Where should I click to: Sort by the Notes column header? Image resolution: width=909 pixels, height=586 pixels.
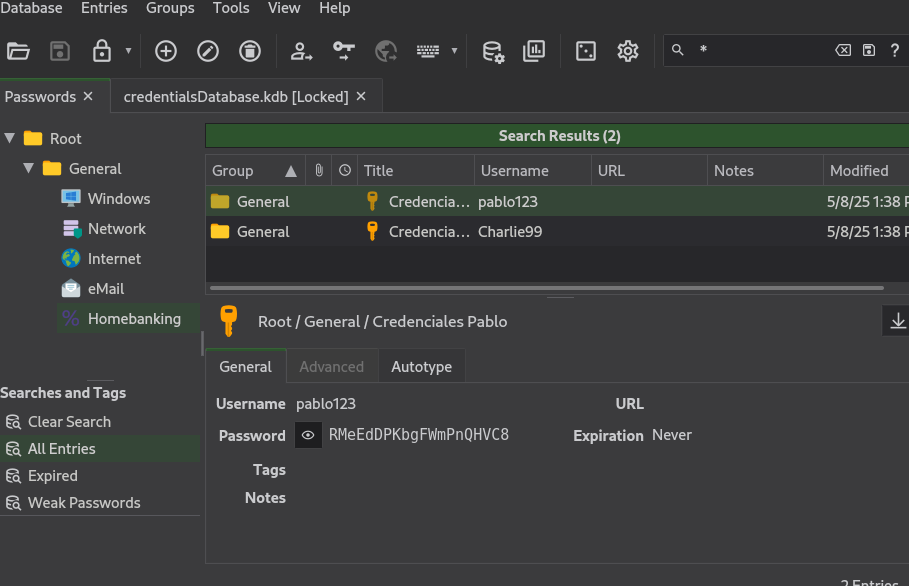(x=765, y=170)
